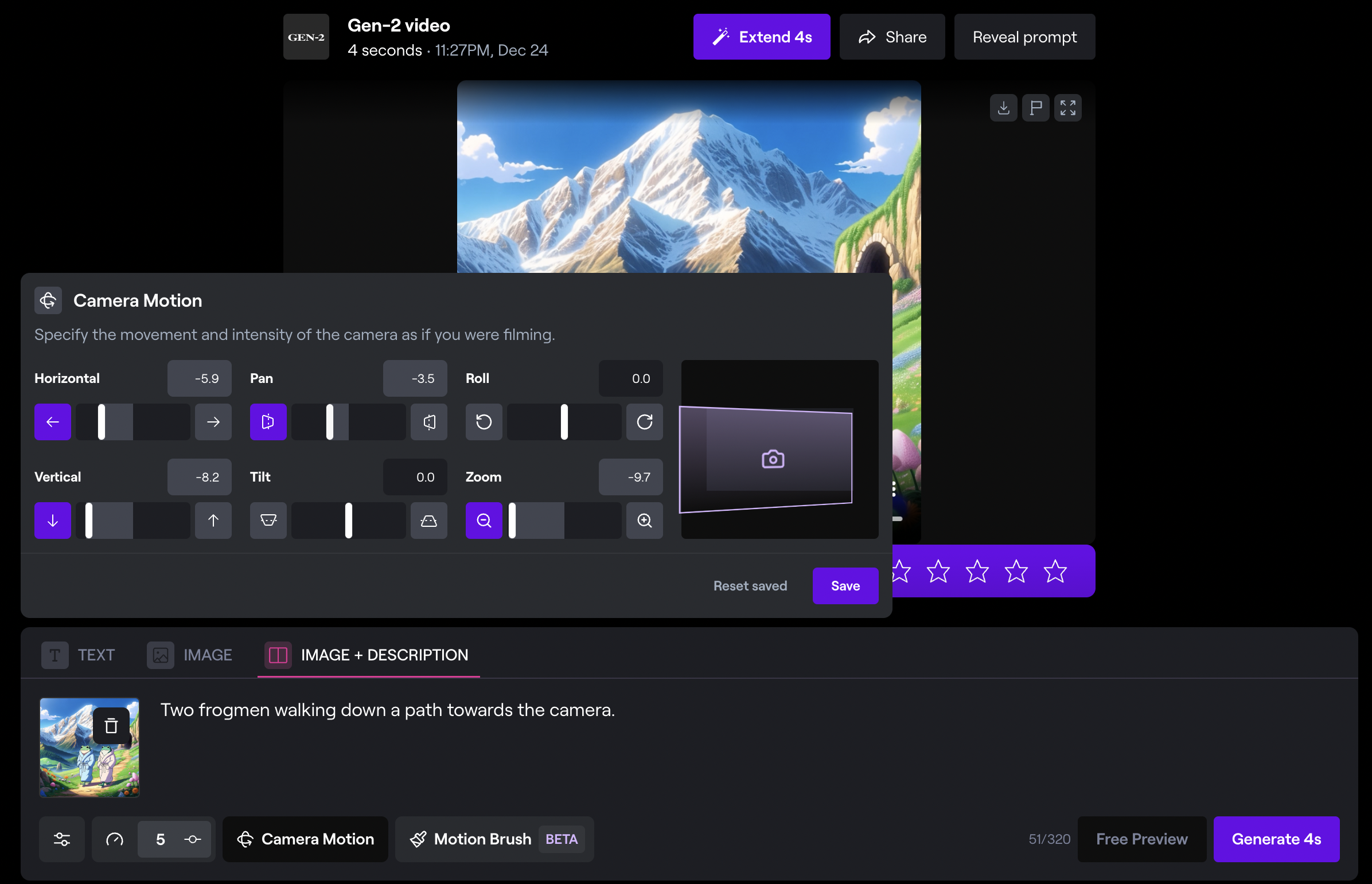Click the Gen-2 video title
The width and height of the screenshot is (1372, 884).
tap(399, 25)
